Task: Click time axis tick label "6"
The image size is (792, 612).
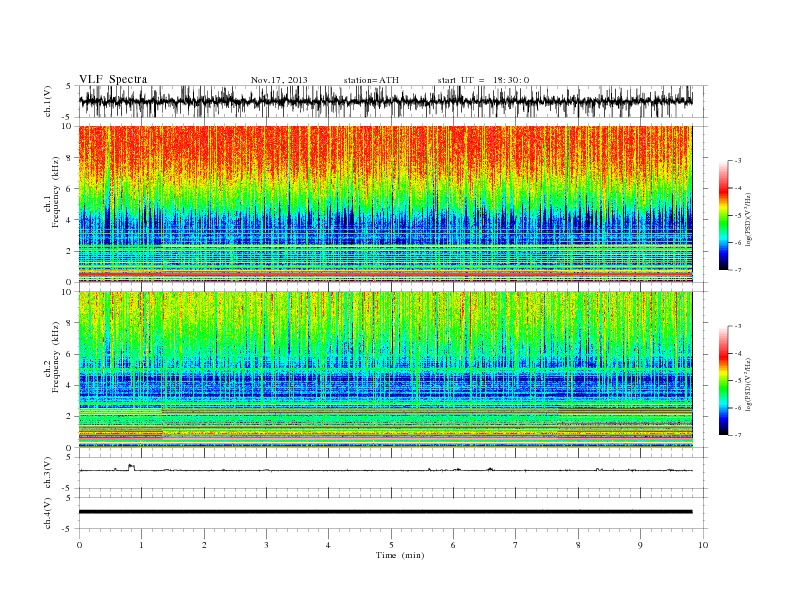Action: tap(453, 545)
